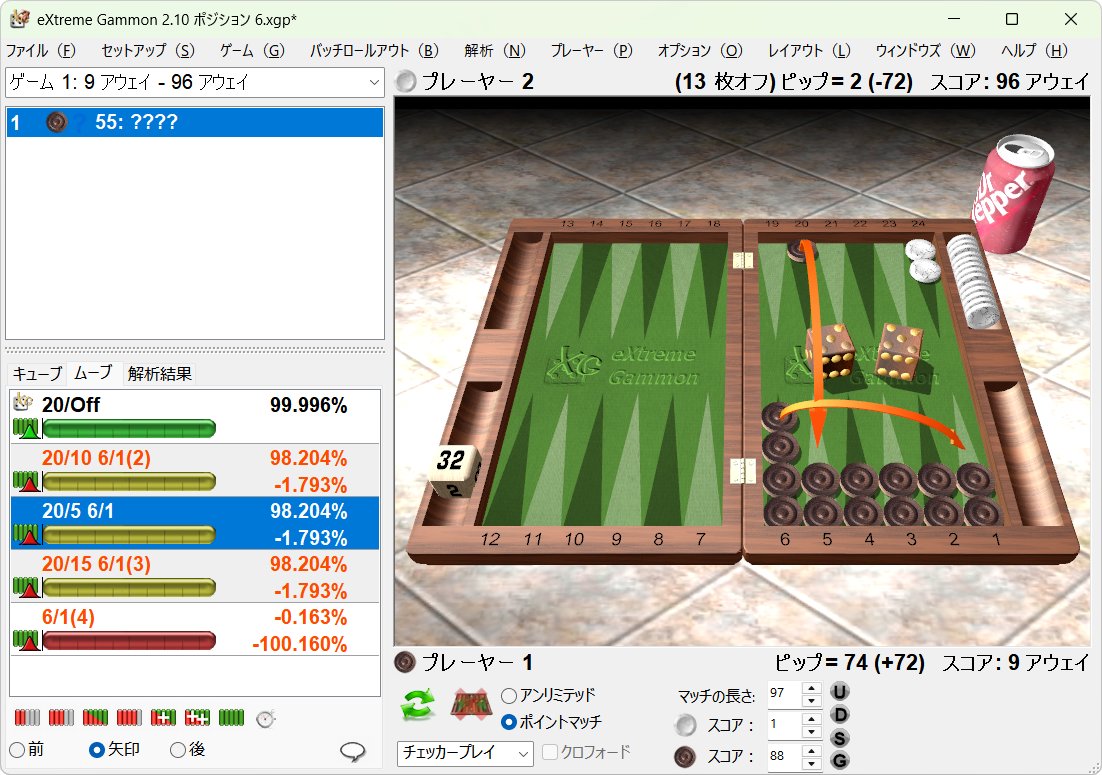This screenshot has height=775, width=1102.
Task: Click the yellow equity bar for 20/5 6/1
Action: 129,535
